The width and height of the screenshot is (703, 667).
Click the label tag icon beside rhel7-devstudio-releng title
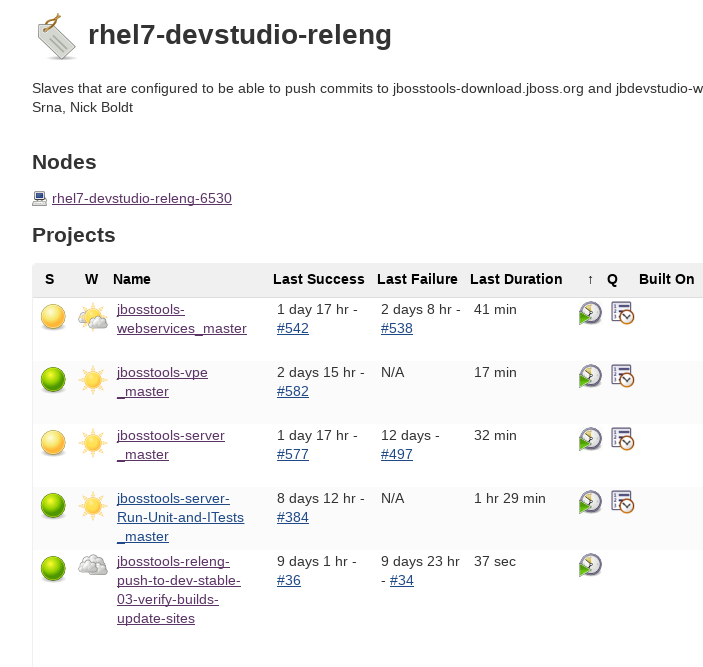point(56,37)
